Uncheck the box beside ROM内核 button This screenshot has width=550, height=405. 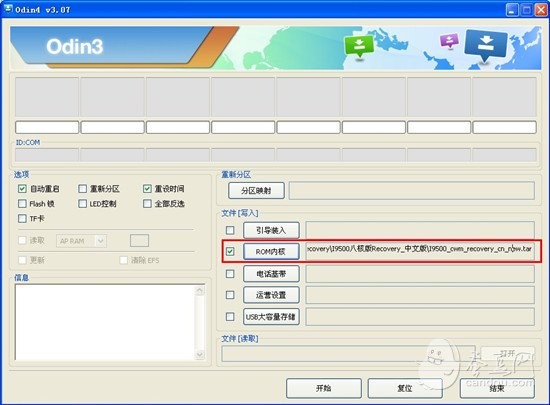[x=230, y=251]
